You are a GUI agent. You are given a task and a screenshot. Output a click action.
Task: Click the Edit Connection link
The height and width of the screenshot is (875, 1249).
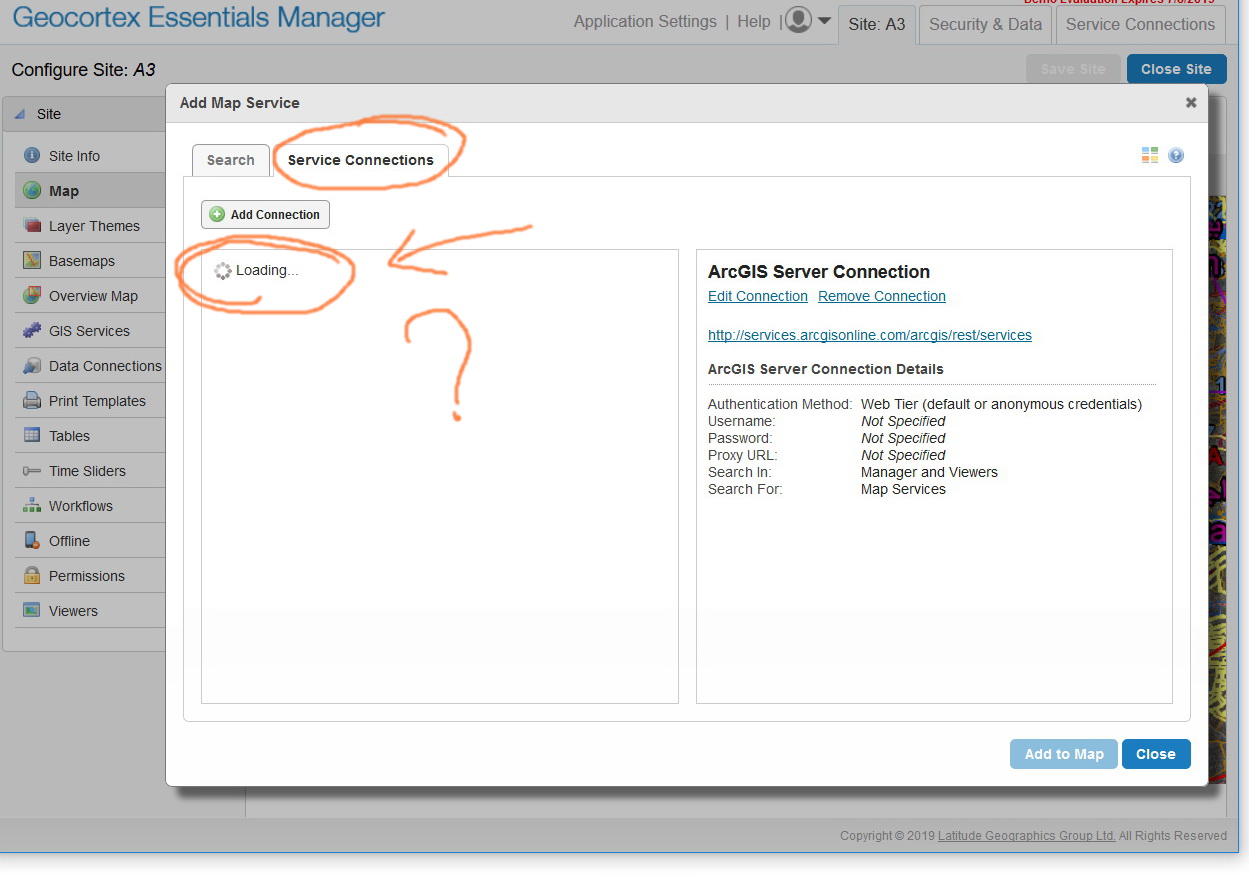758,296
